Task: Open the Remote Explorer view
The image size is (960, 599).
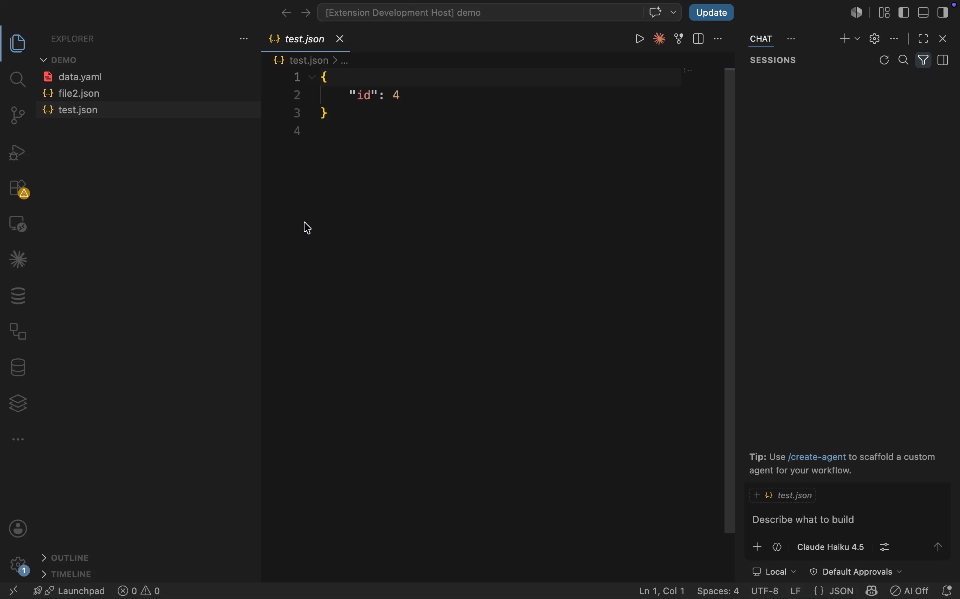Action: coord(18,224)
